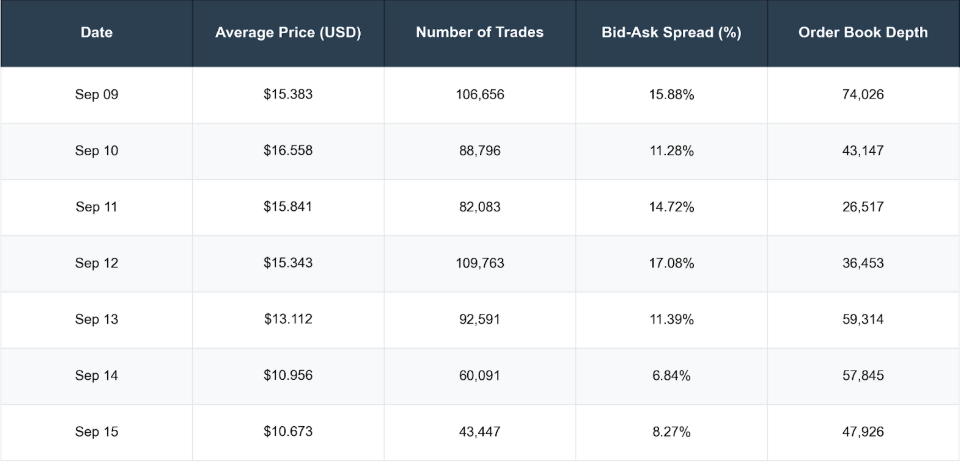Screen dimensions: 960x464
Task: Select the 11.28% spread value
Action: pyautogui.click(x=671, y=151)
